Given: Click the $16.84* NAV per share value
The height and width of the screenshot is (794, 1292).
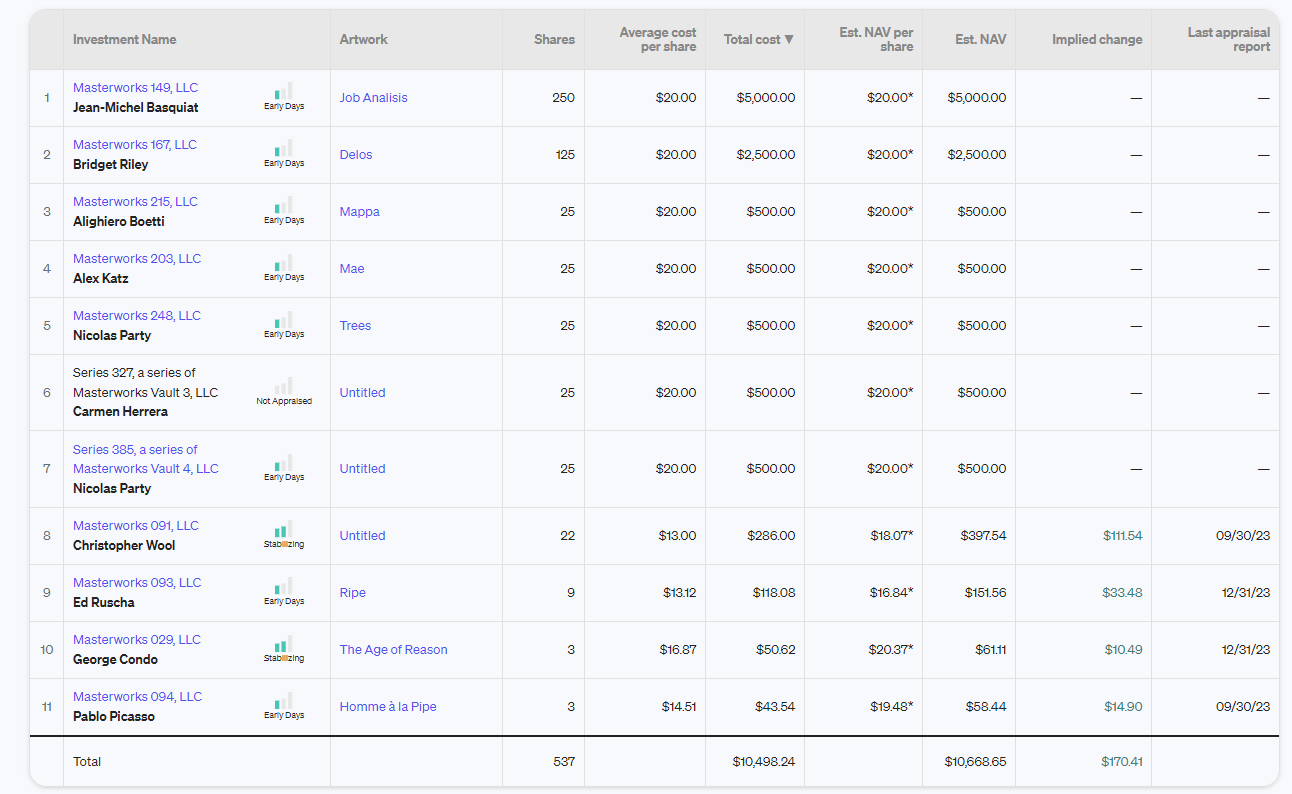Looking at the screenshot, I should point(892,592).
